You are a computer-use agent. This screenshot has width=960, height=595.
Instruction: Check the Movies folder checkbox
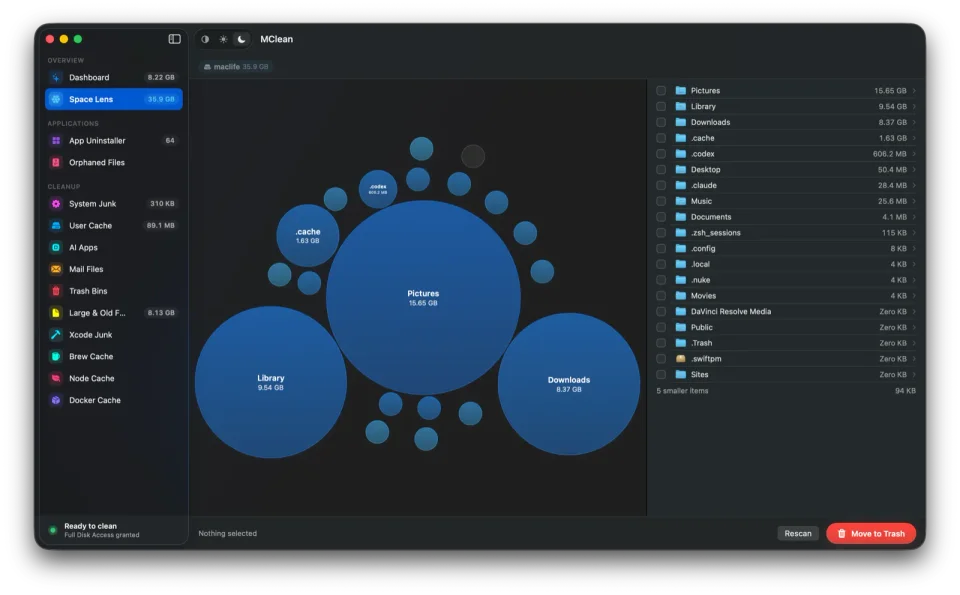[x=661, y=296]
